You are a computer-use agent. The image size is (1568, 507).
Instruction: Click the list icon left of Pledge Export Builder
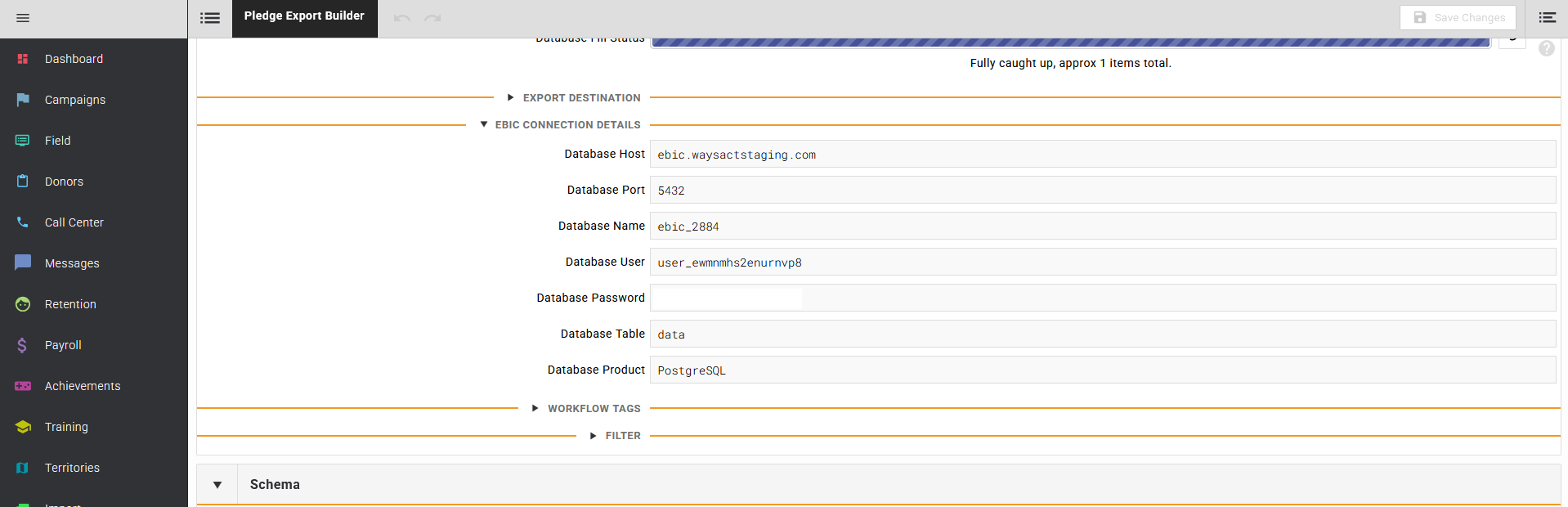[x=210, y=18]
